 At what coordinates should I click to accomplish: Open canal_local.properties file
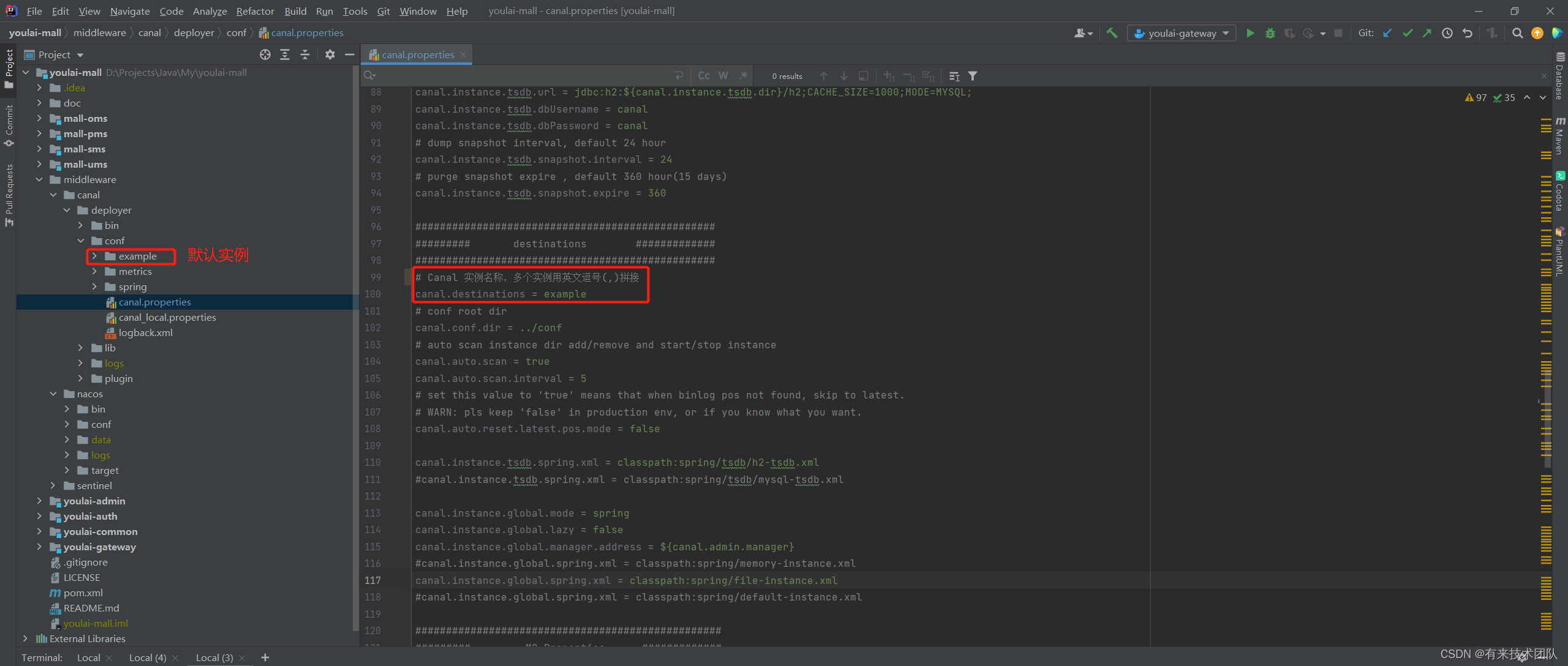(x=167, y=317)
